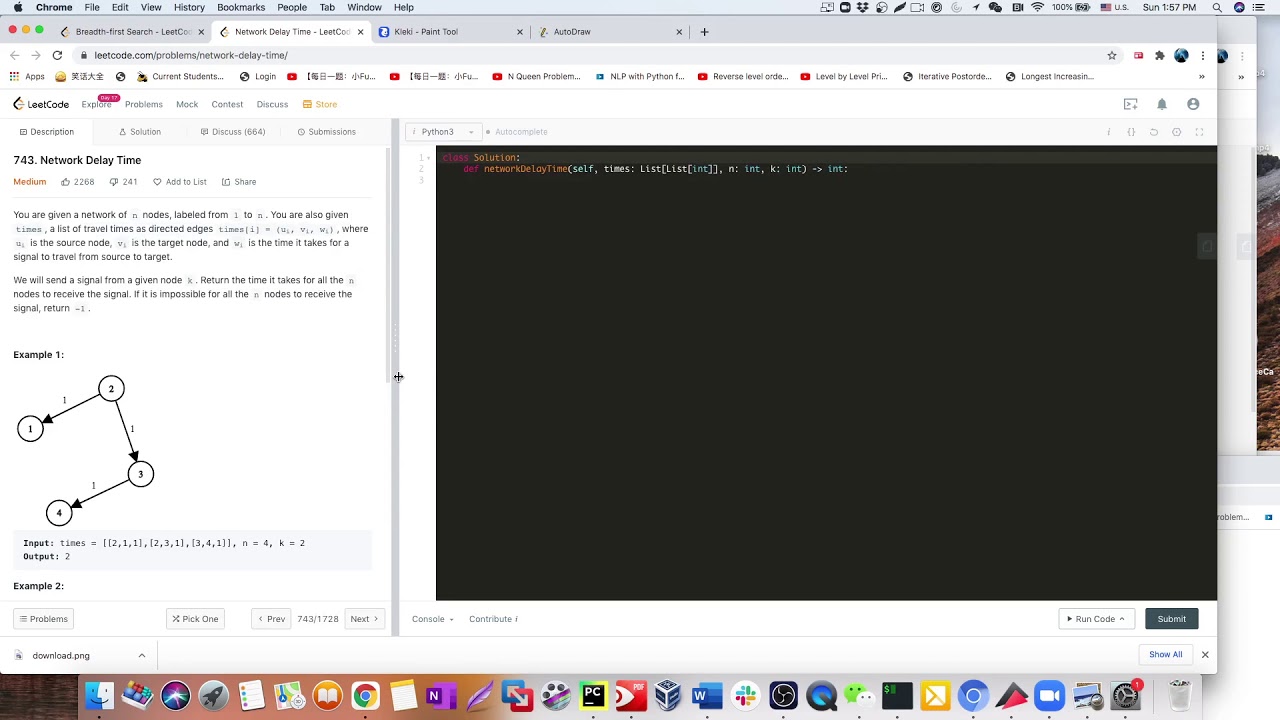Screen dimensions: 1280x720
Task: Open the notifications bell
Action: click(x=1162, y=104)
